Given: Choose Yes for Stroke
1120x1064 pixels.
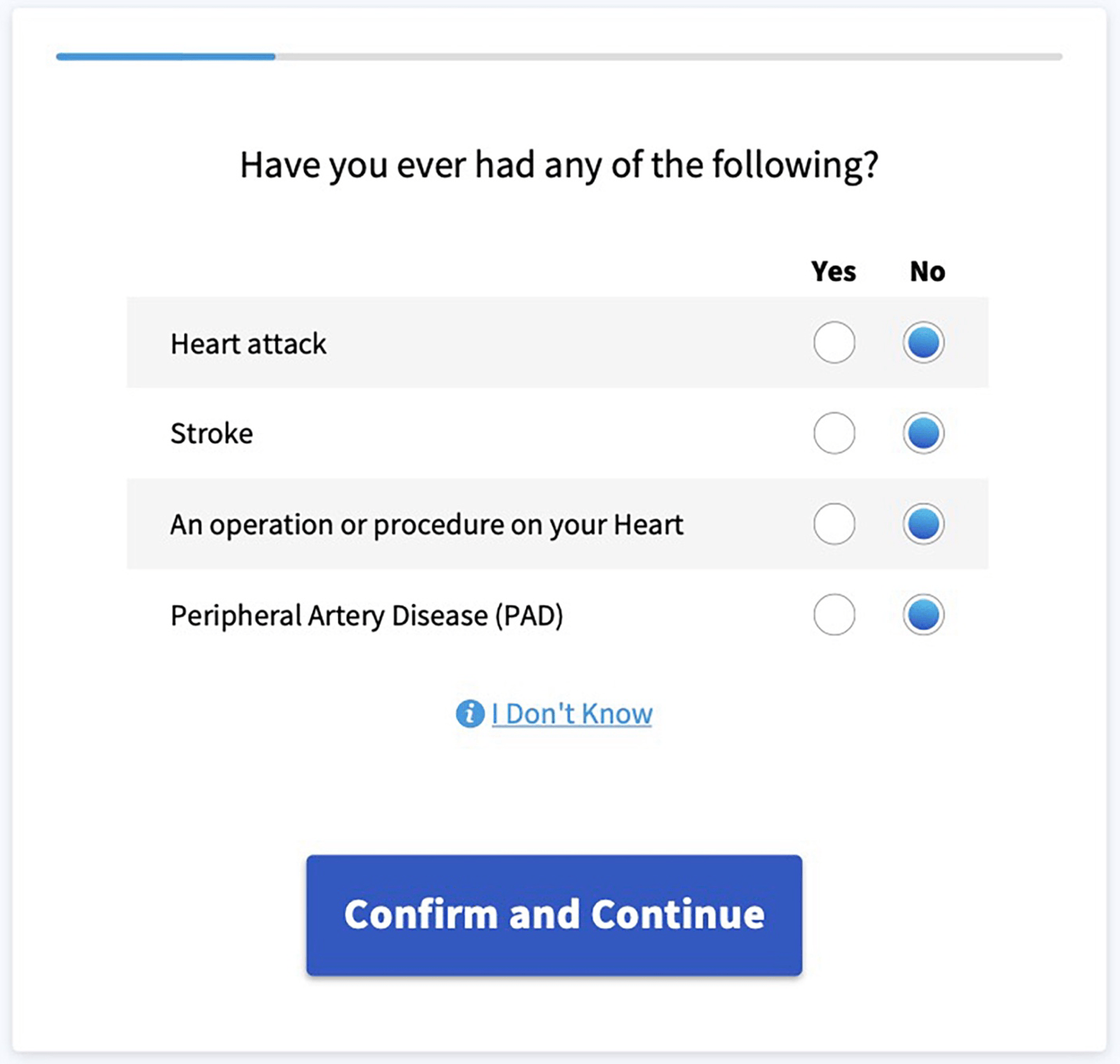Looking at the screenshot, I should click(x=834, y=433).
